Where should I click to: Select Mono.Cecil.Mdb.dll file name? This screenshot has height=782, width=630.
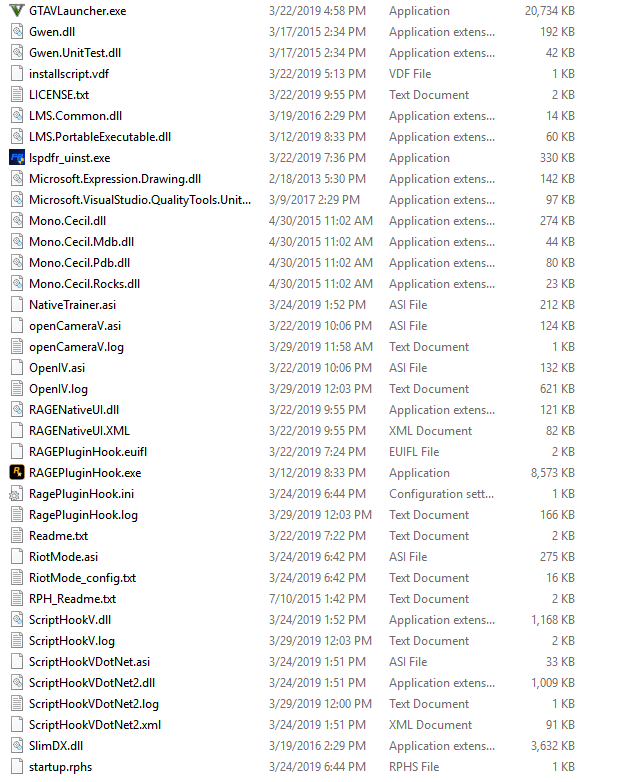(81, 242)
